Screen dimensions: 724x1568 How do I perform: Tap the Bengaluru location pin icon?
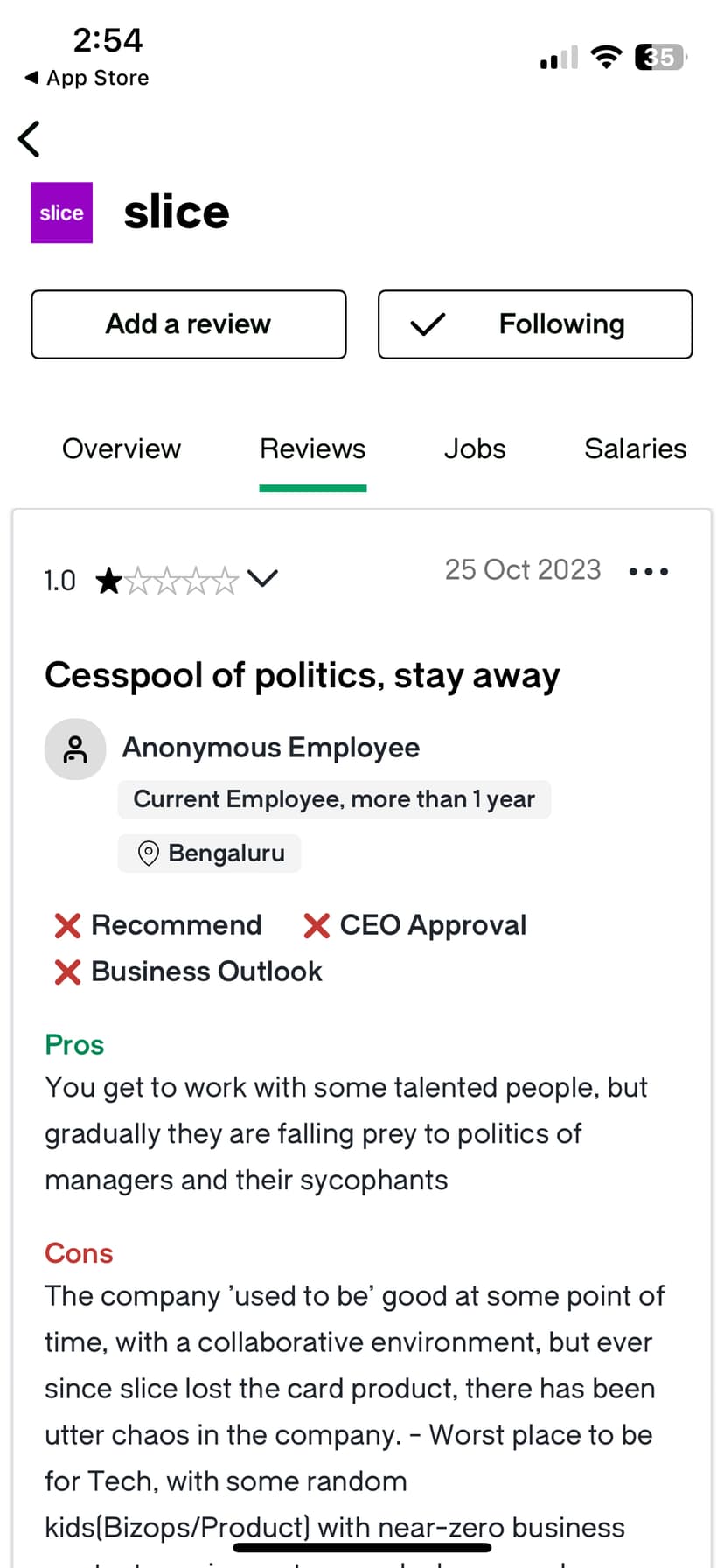[149, 854]
